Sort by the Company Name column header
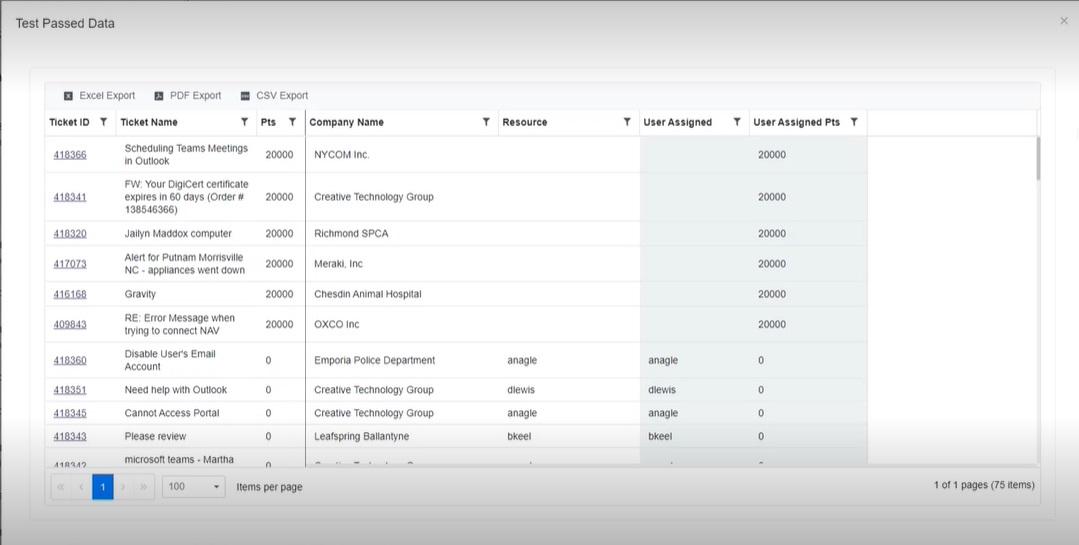 [x=347, y=122]
